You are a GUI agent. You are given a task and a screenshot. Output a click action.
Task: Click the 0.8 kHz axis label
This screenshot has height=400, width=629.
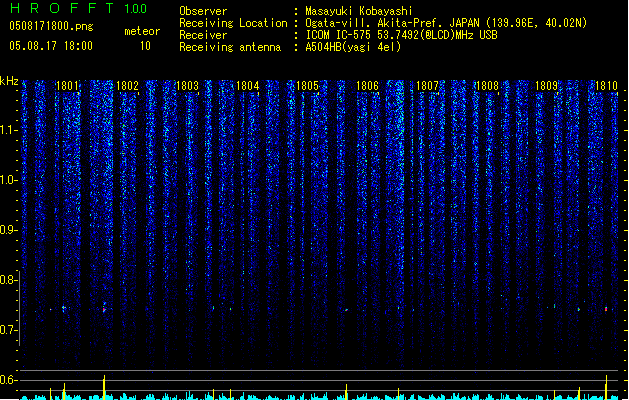pos(9,280)
